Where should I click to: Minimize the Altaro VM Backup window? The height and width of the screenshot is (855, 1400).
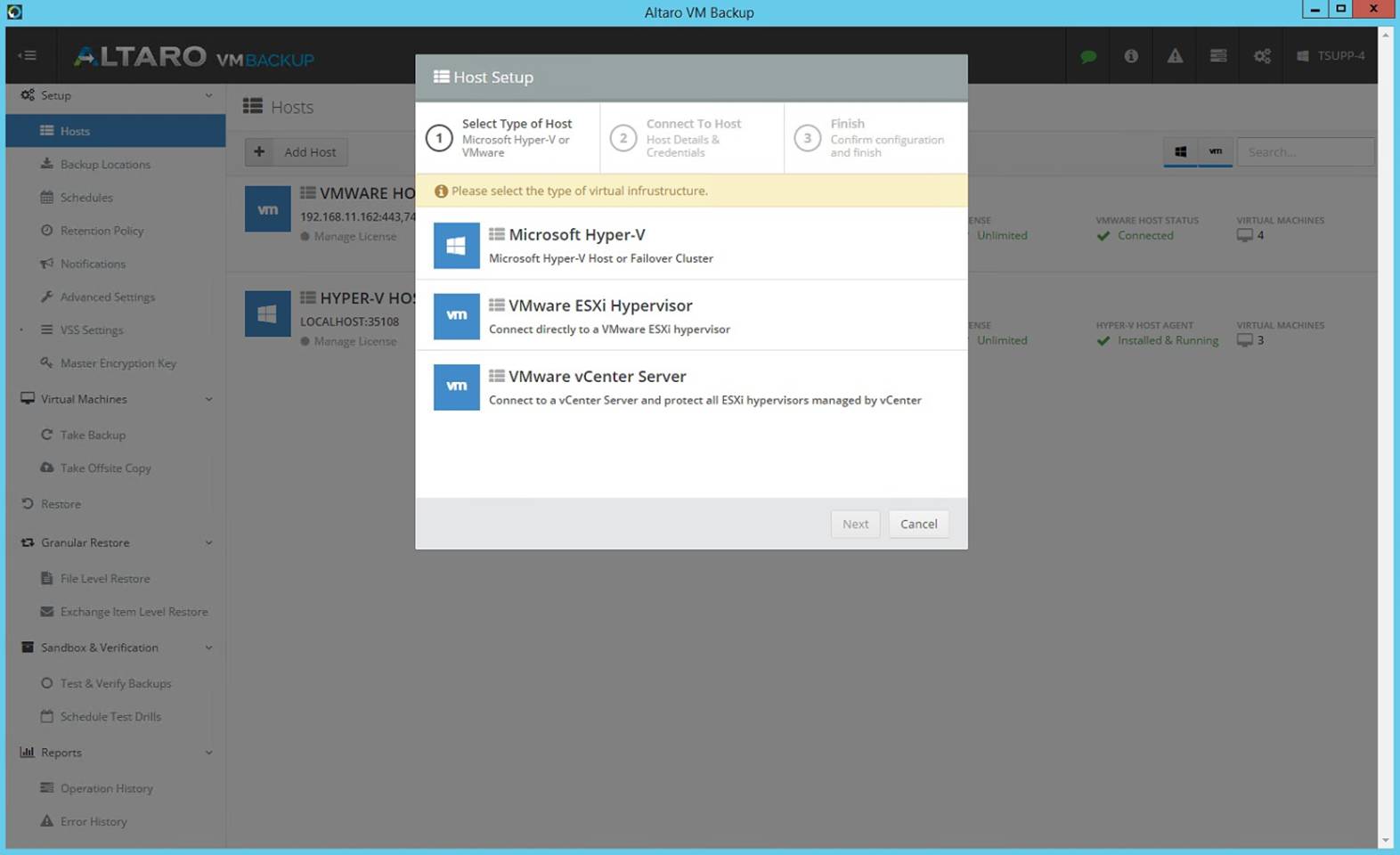(x=1315, y=9)
